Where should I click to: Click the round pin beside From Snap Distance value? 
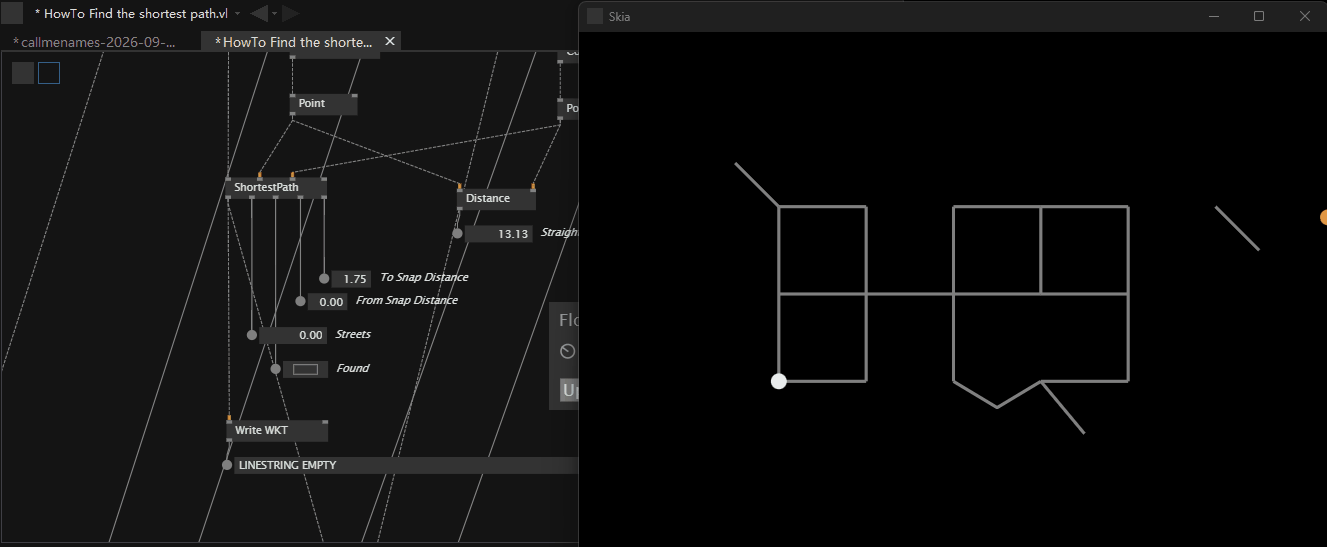(x=300, y=301)
